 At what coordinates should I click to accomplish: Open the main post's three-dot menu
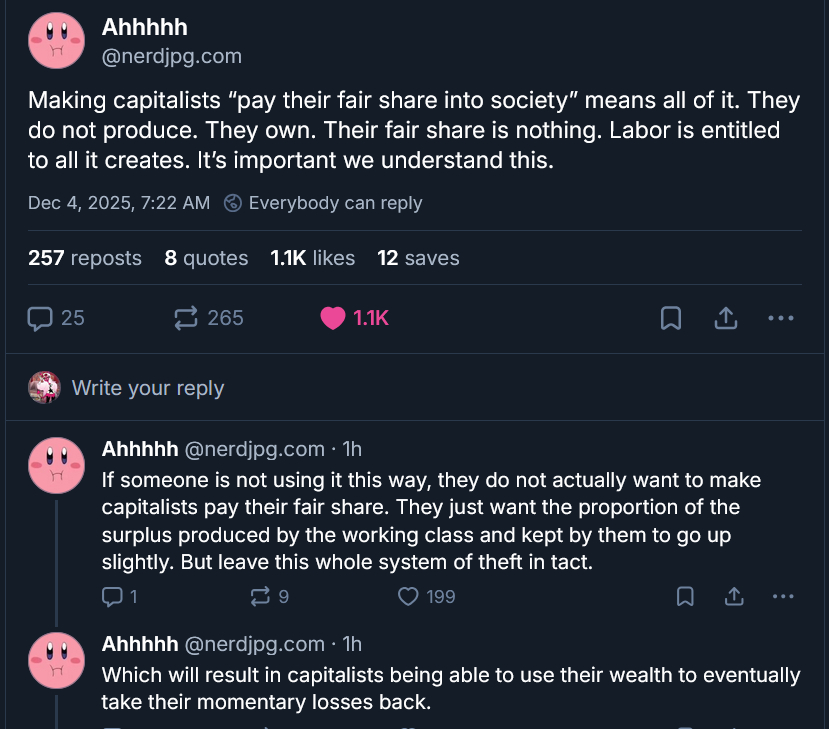tap(780, 318)
